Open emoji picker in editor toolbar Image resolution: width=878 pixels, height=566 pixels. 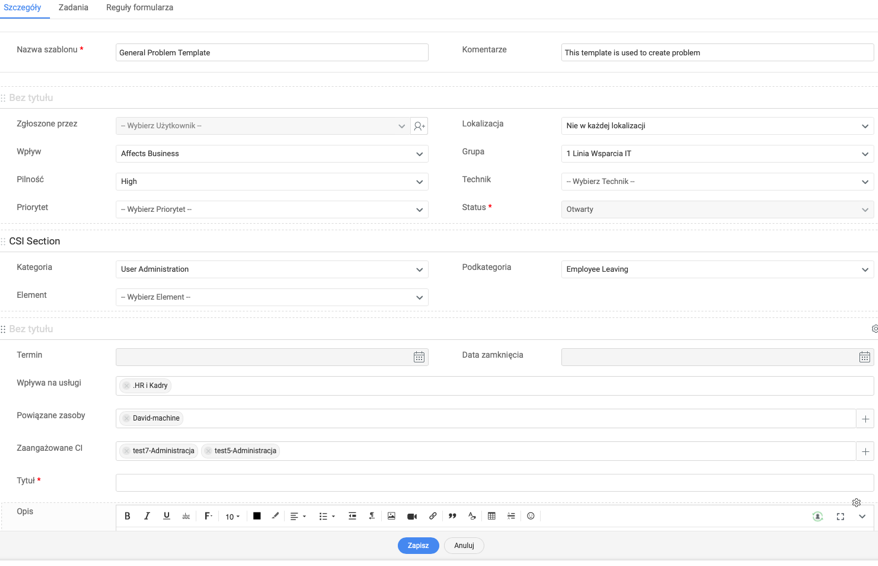[x=531, y=516]
